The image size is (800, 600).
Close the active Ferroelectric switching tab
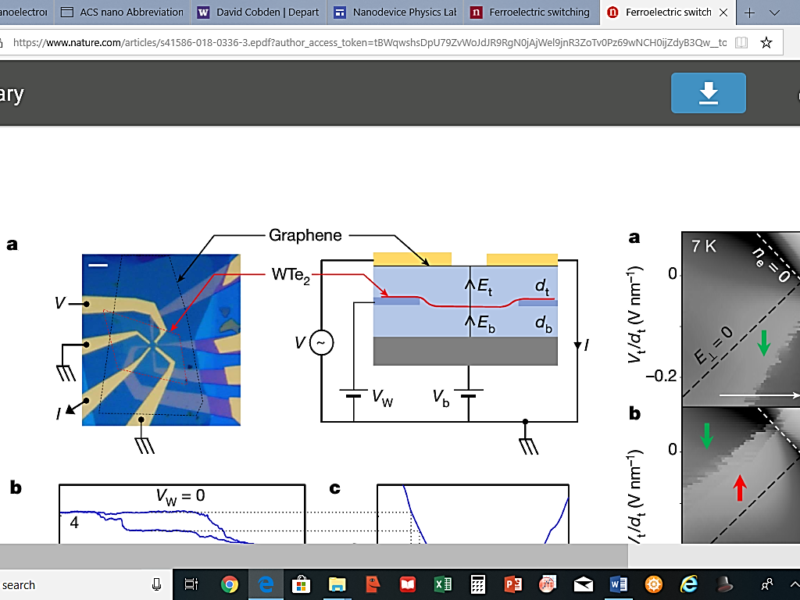724,12
